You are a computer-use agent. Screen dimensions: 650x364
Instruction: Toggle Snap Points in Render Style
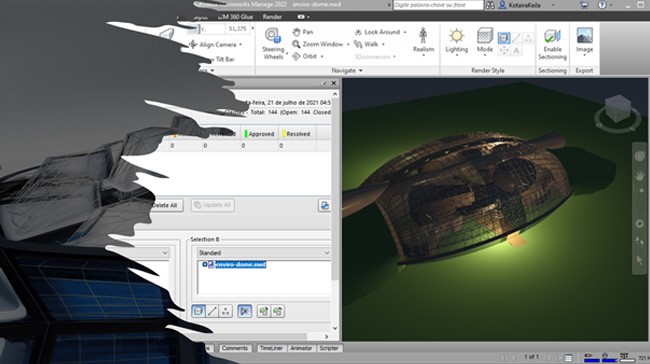[504, 51]
